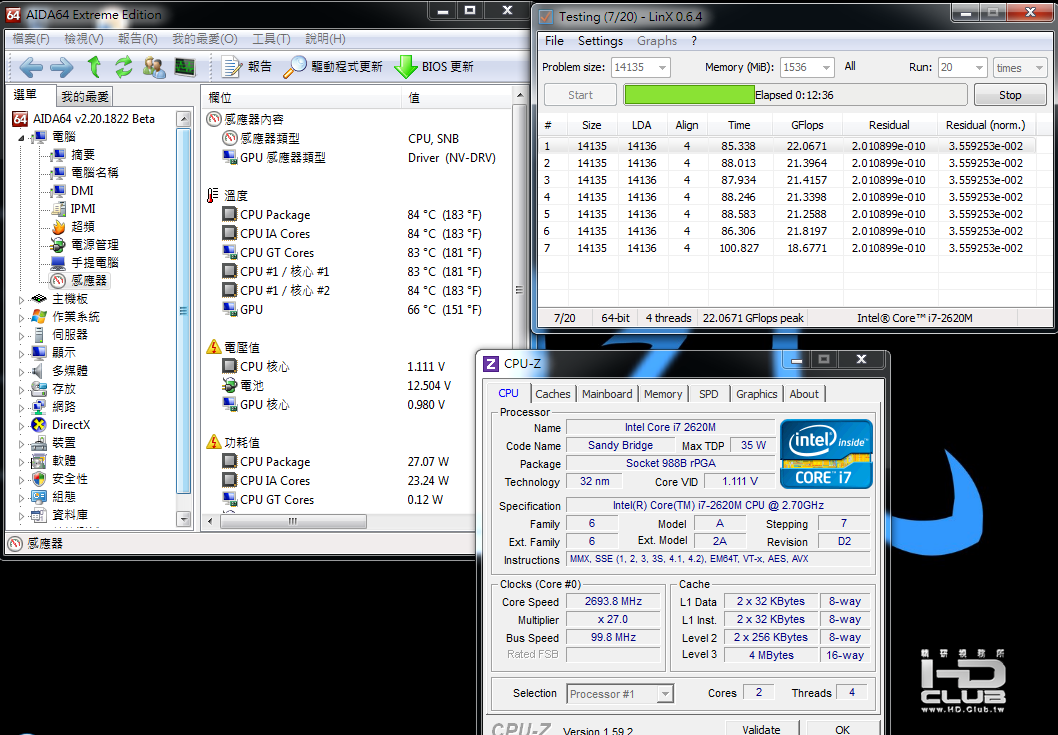Image resolution: width=1058 pixels, height=735 pixels.
Task: Switch to the Graphics tab in CPU-Z
Action: [756, 394]
